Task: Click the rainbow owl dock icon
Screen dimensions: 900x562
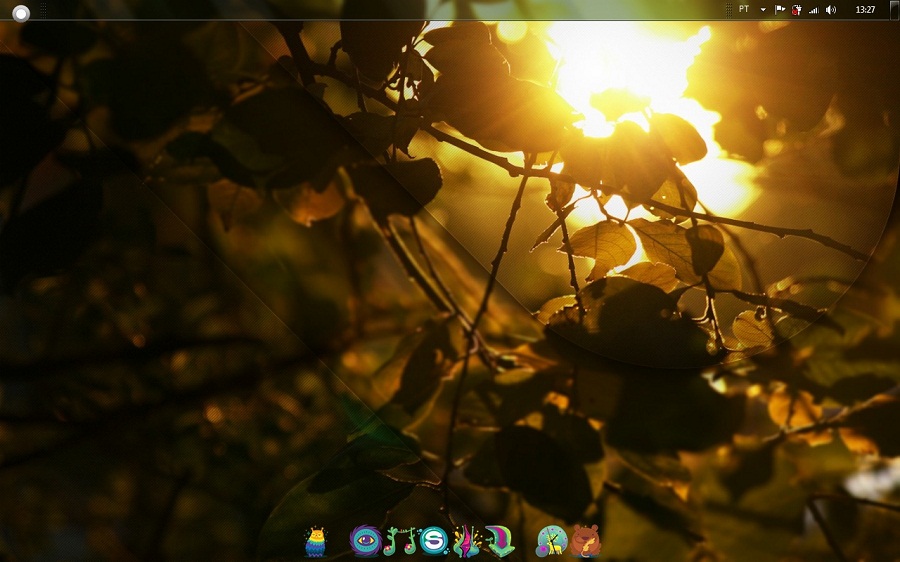Action: pyautogui.click(x=316, y=541)
